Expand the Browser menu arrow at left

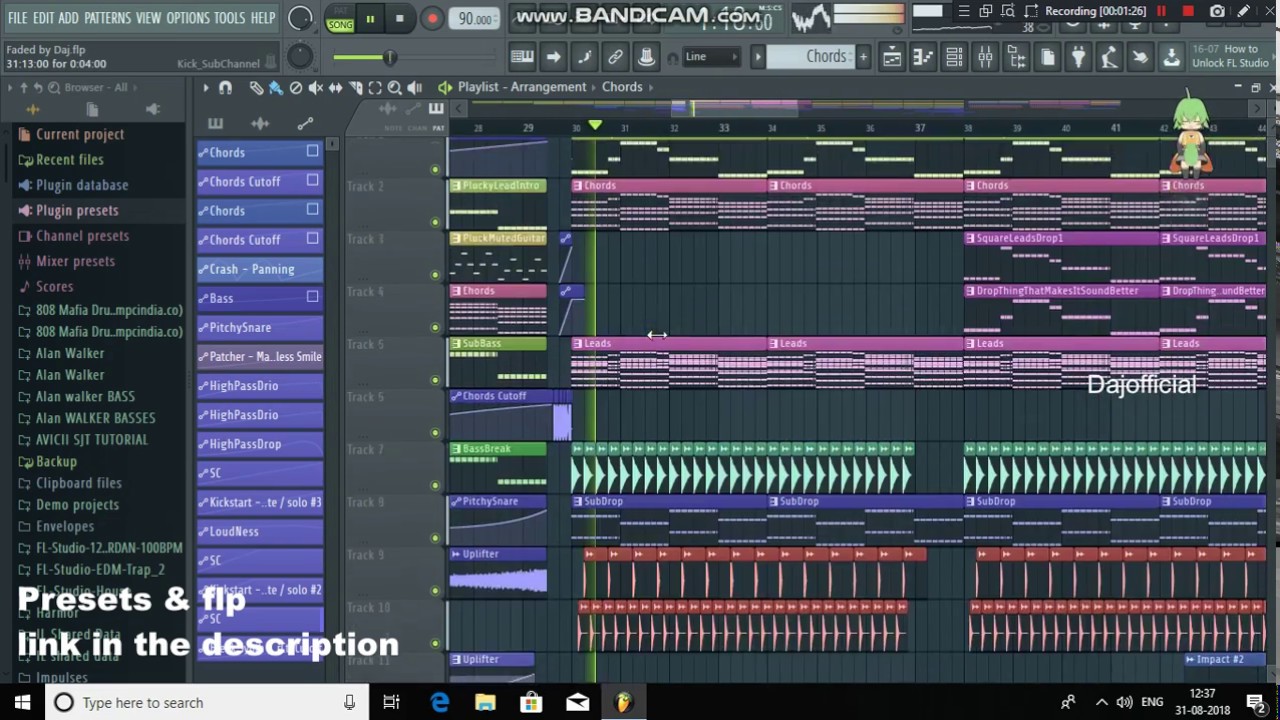tap(10, 88)
